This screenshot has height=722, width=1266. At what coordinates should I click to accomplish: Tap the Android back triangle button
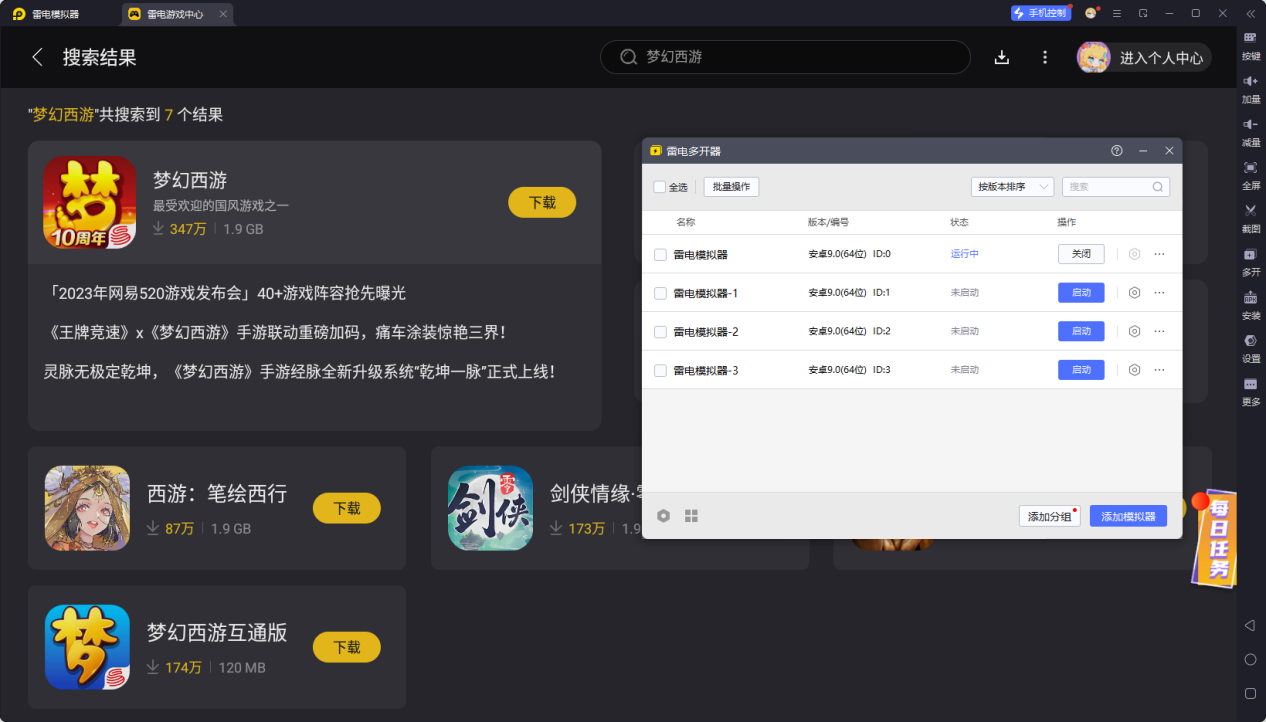click(x=1250, y=625)
